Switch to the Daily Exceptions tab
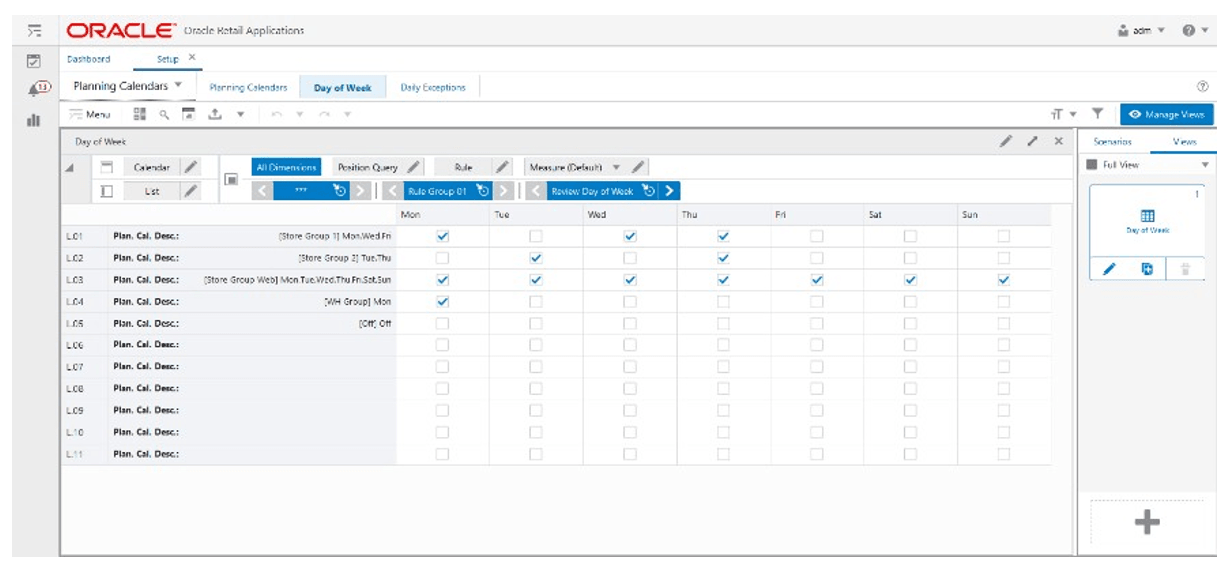 [433, 88]
